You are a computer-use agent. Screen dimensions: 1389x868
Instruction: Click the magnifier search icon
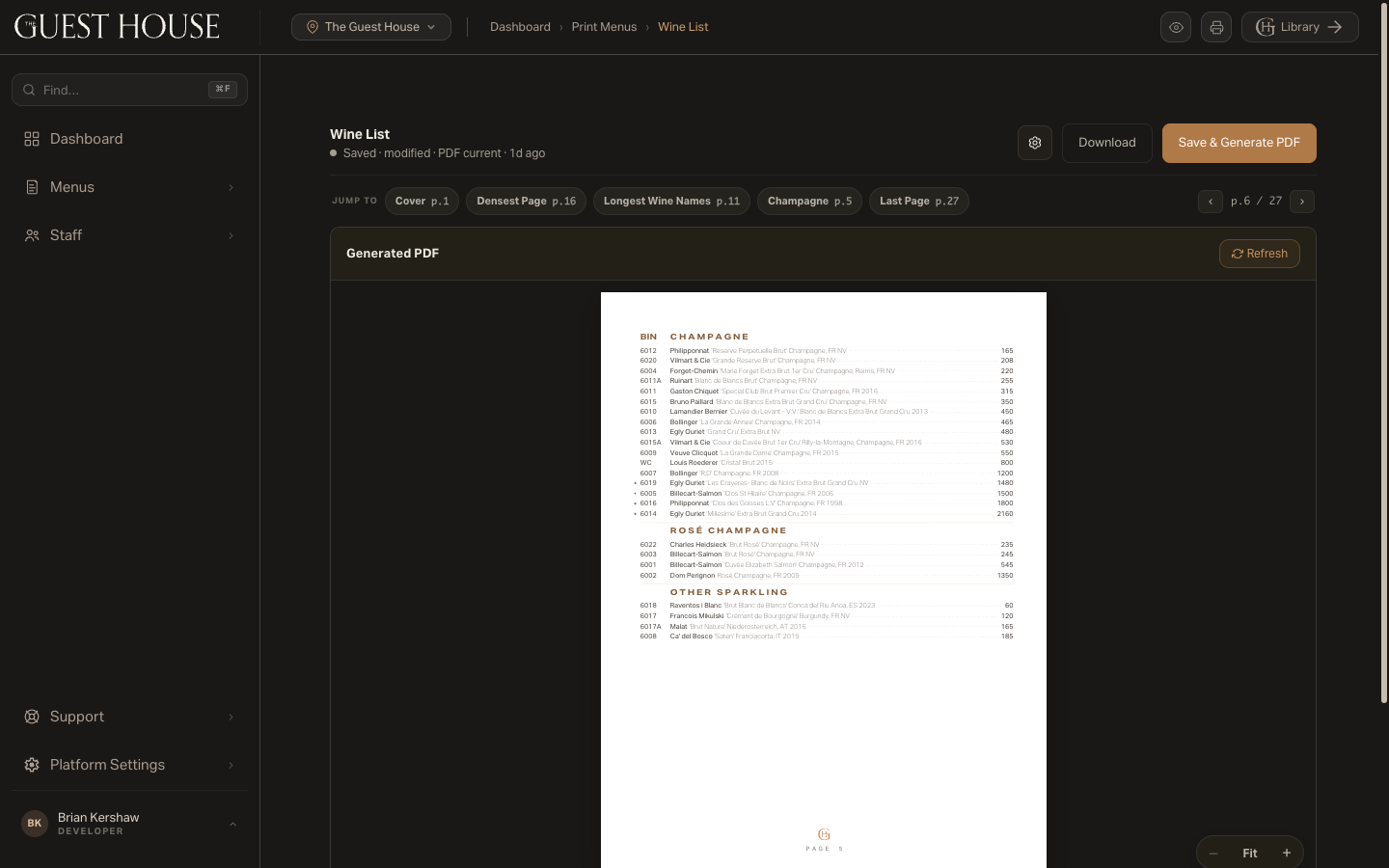[x=29, y=90]
